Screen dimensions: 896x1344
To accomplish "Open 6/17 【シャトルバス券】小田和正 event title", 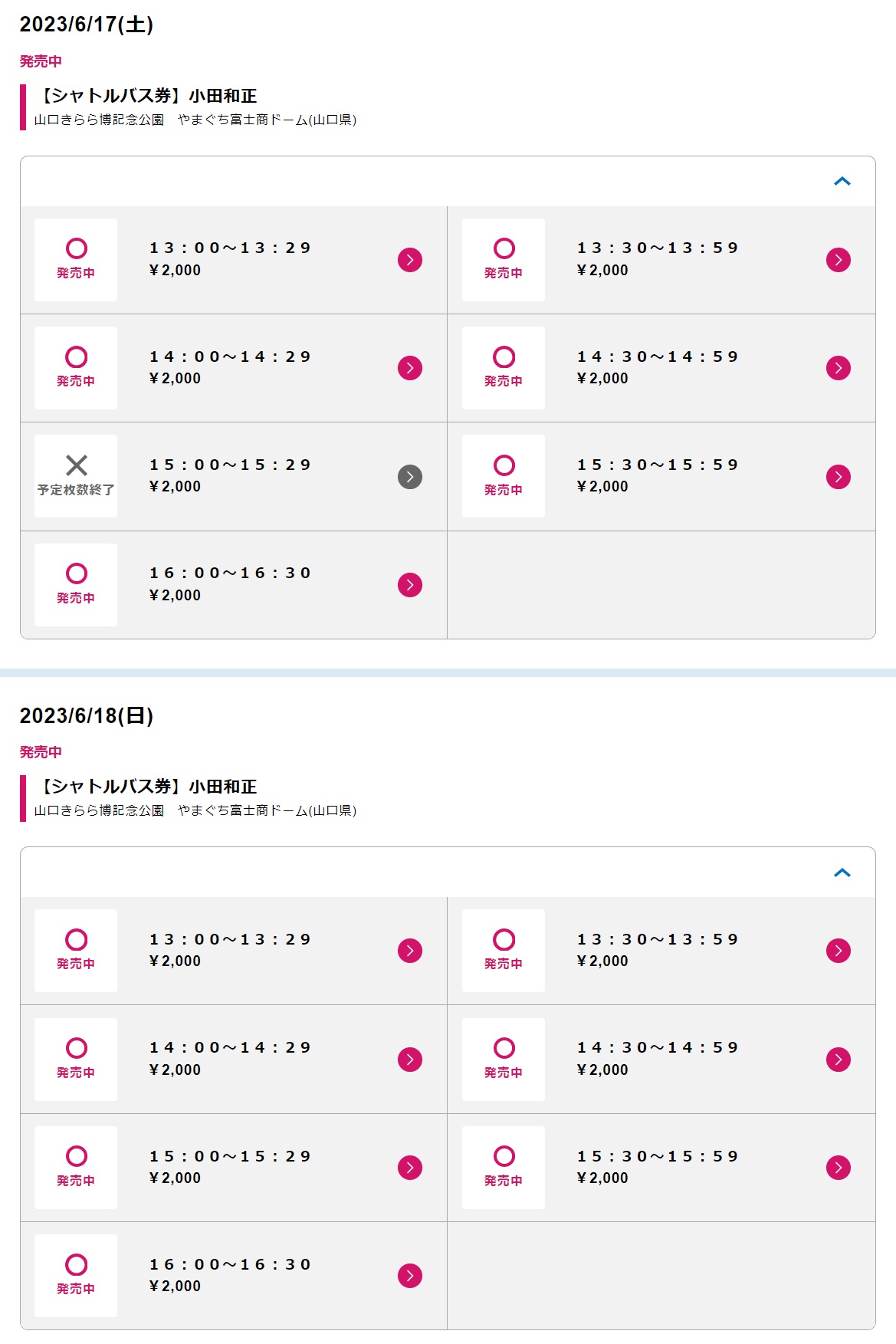I will (x=146, y=96).
